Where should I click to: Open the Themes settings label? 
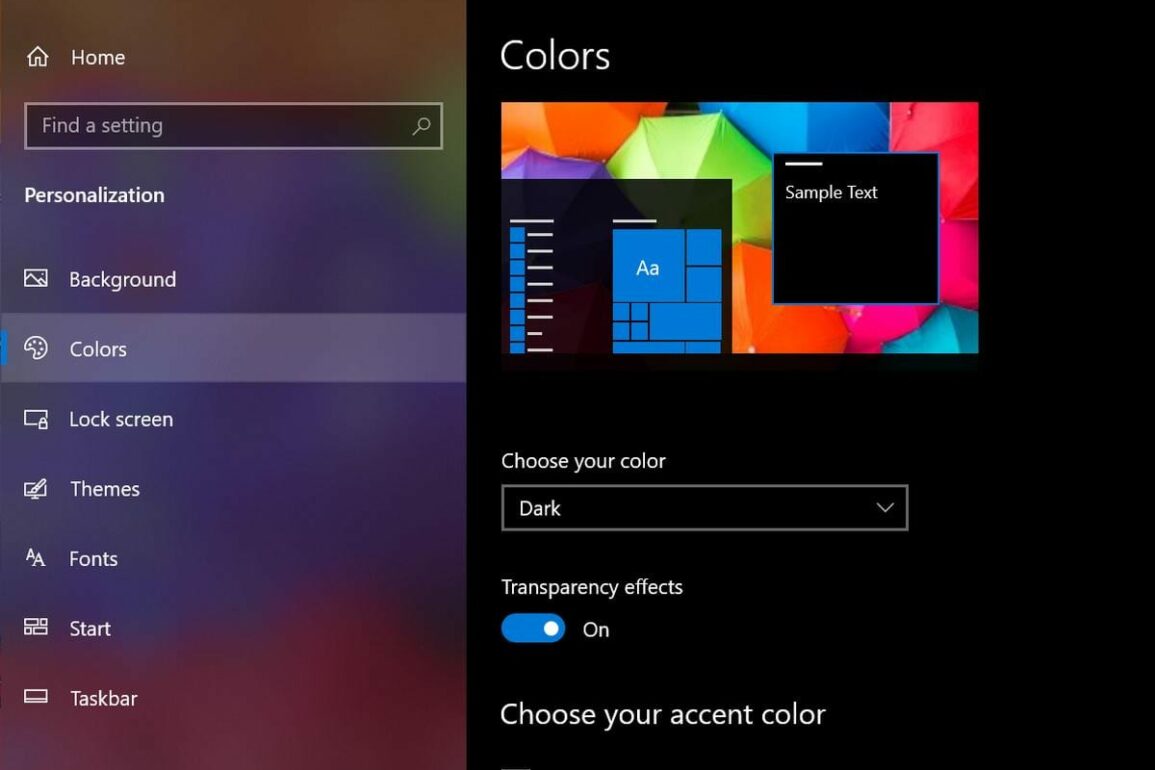(x=105, y=489)
